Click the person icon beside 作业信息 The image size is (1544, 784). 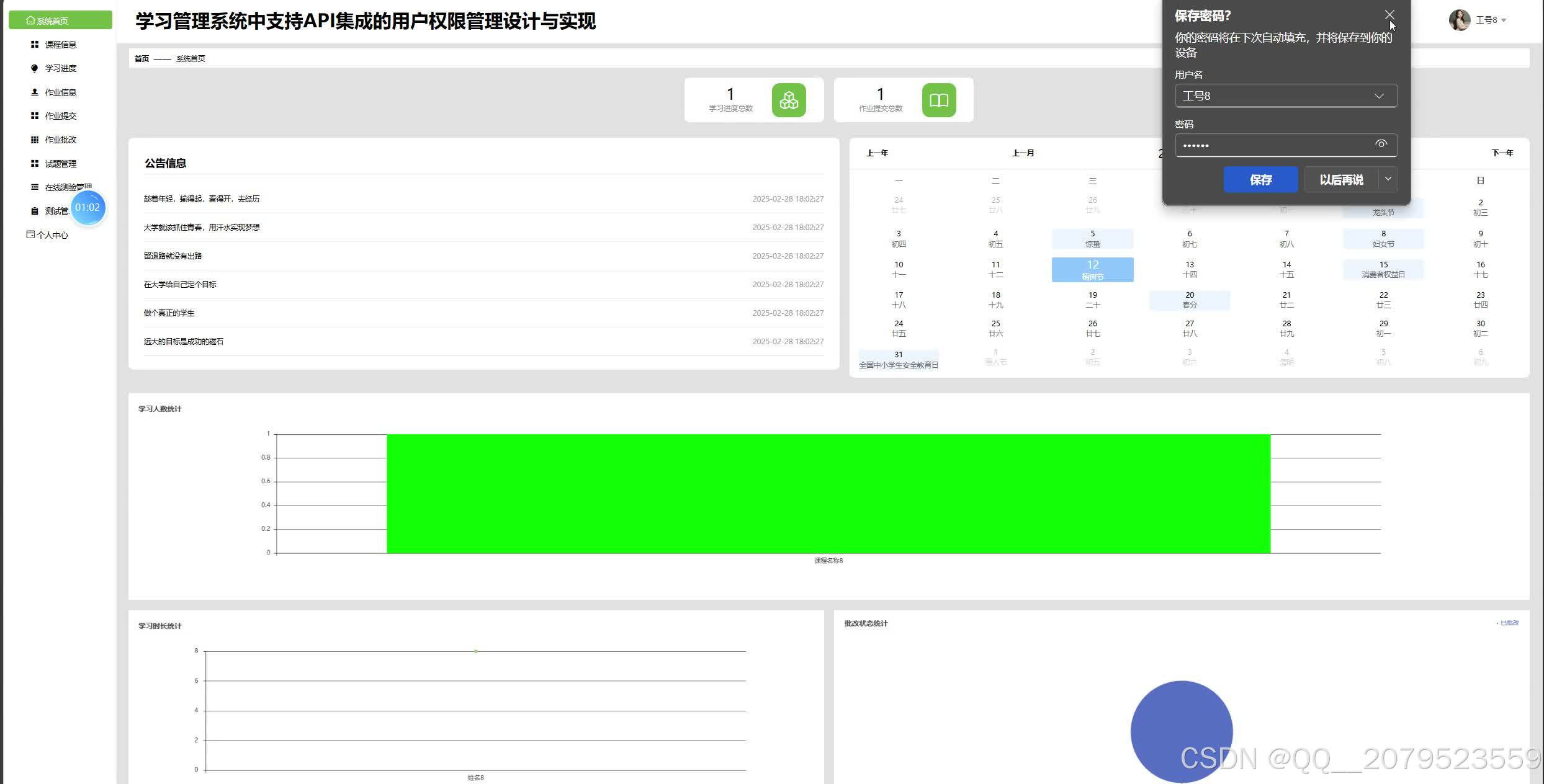[x=35, y=92]
